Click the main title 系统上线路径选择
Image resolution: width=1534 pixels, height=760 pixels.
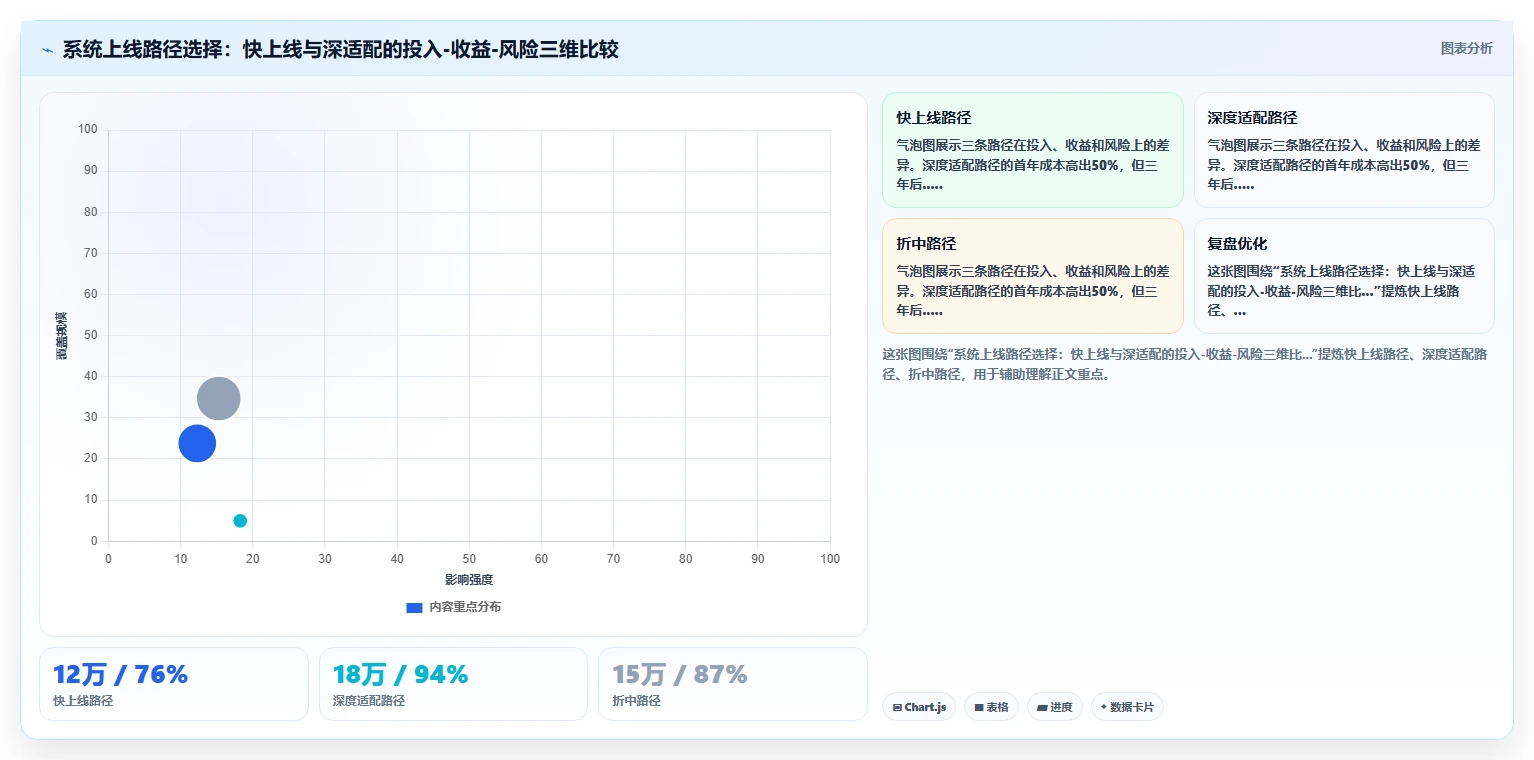click(x=340, y=49)
